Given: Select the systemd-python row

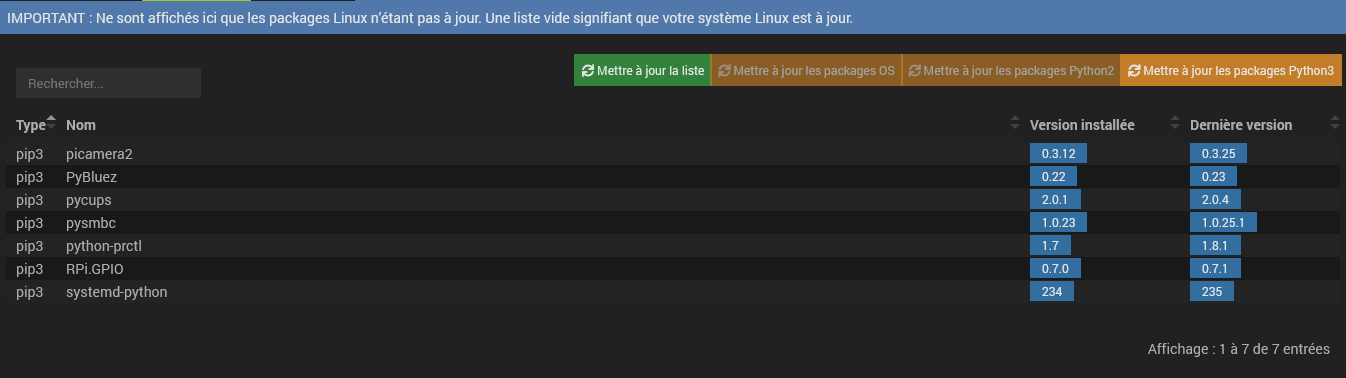Looking at the screenshot, I should (x=673, y=292).
